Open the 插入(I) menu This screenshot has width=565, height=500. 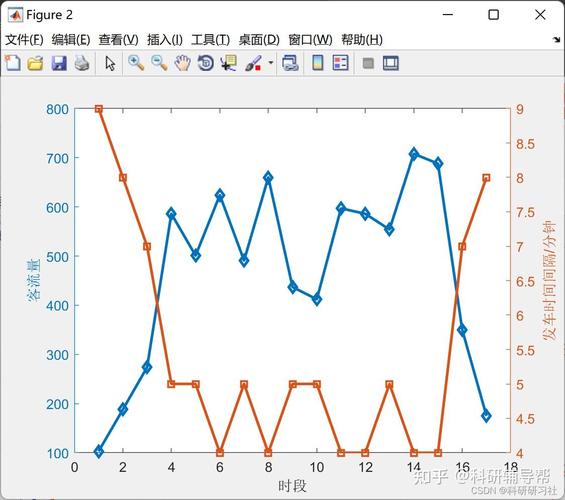(x=165, y=39)
